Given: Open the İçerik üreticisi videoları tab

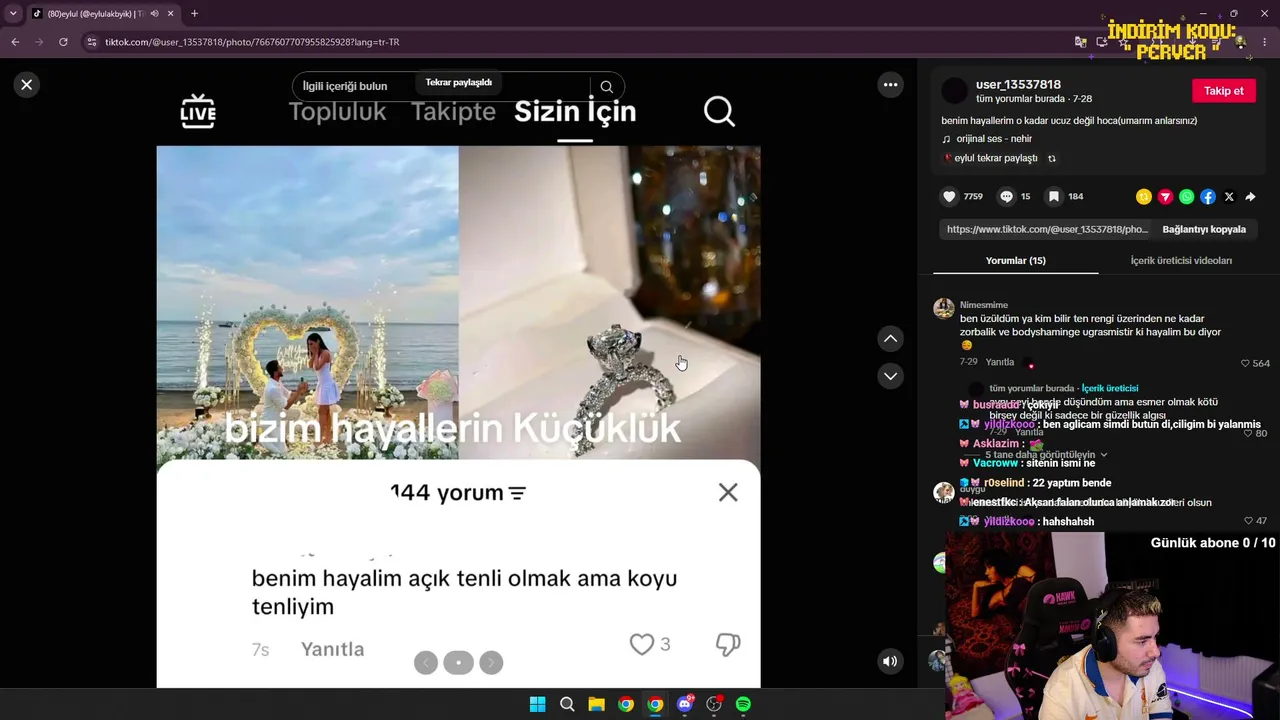Looking at the screenshot, I should click(1181, 261).
